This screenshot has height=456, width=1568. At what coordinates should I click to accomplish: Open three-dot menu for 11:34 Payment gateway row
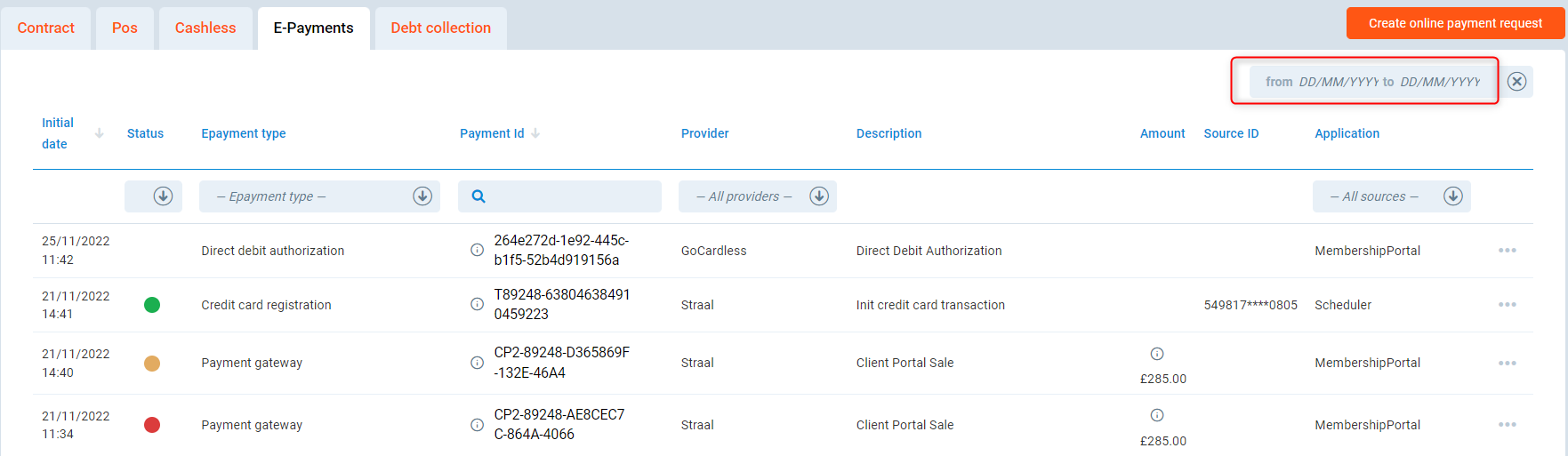(1507, 425)
